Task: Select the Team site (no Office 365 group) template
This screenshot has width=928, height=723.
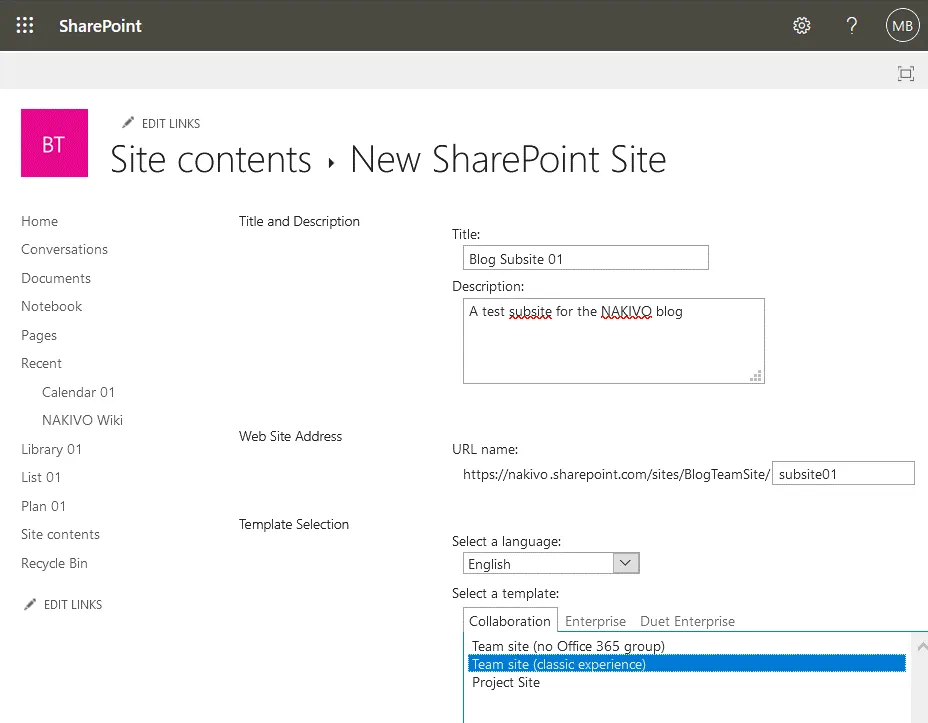Action: click(568, 646)
